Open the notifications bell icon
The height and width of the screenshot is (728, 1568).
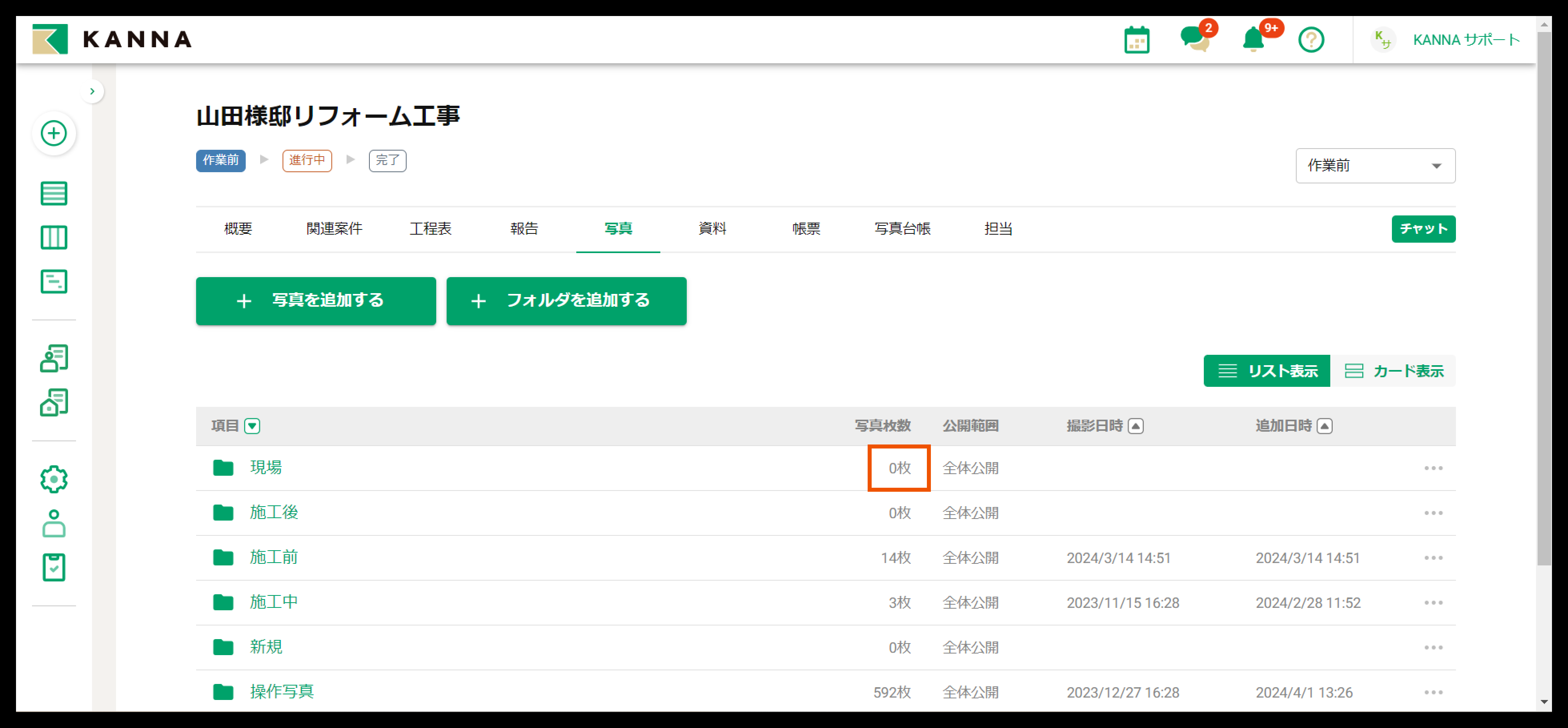pos(1253,40)
